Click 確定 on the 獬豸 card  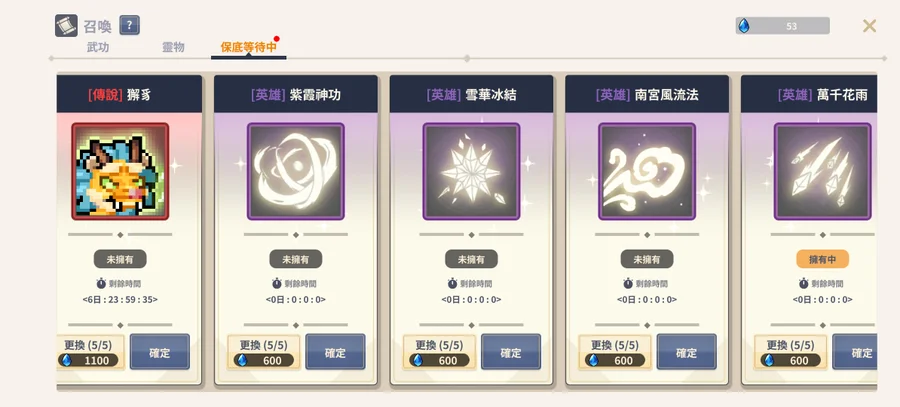point(160,352)
